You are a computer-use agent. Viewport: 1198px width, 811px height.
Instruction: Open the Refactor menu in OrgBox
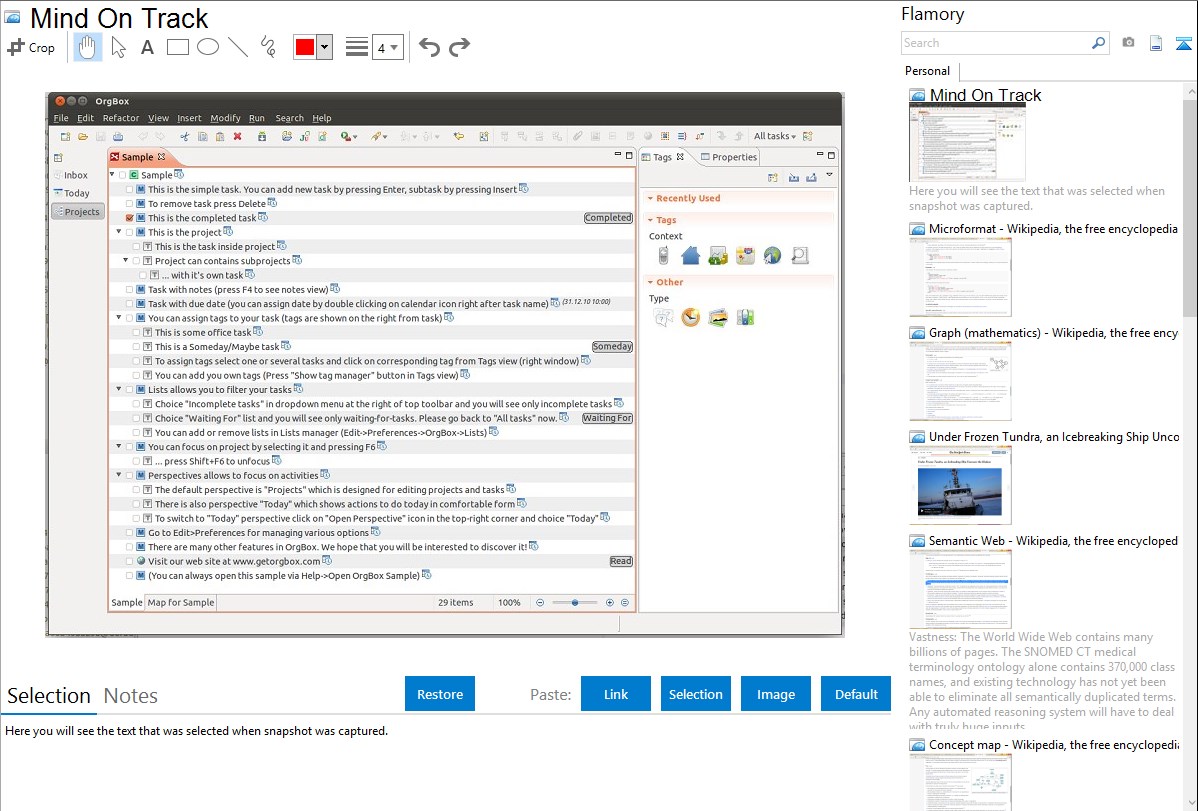[x=121, y=118]
